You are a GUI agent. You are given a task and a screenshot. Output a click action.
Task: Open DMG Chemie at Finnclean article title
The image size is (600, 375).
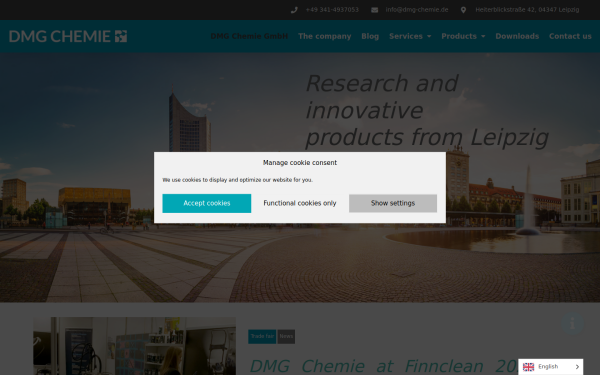click(384, 366)
